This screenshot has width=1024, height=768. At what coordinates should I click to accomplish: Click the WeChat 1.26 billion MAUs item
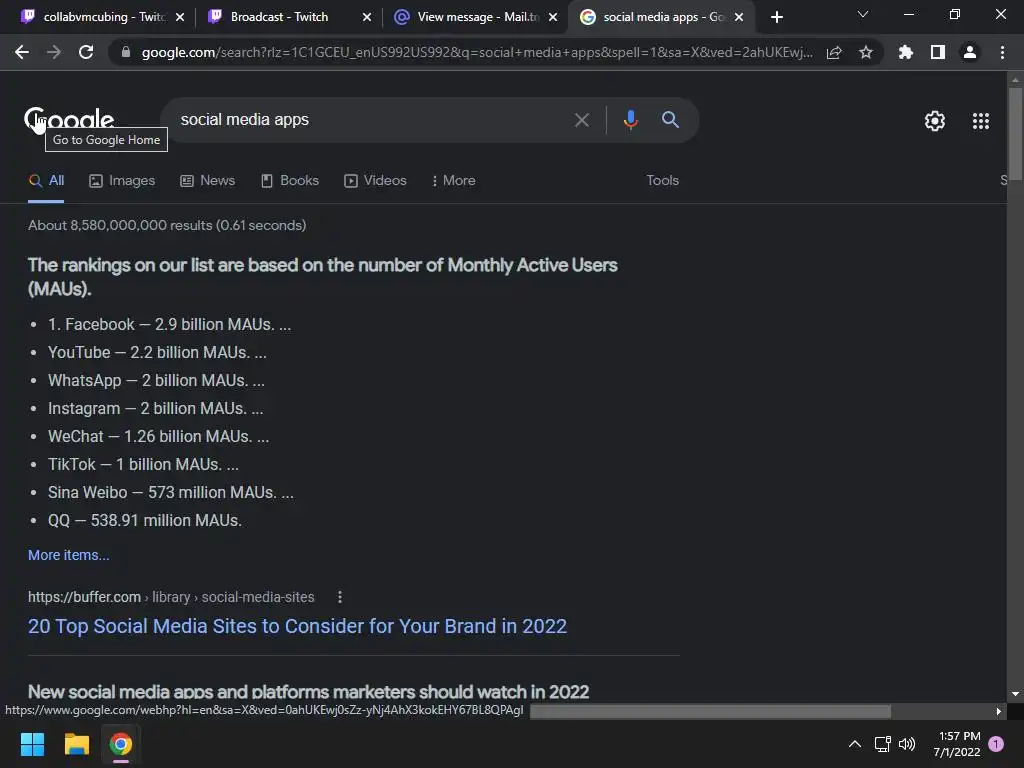(x=158, y=437)
